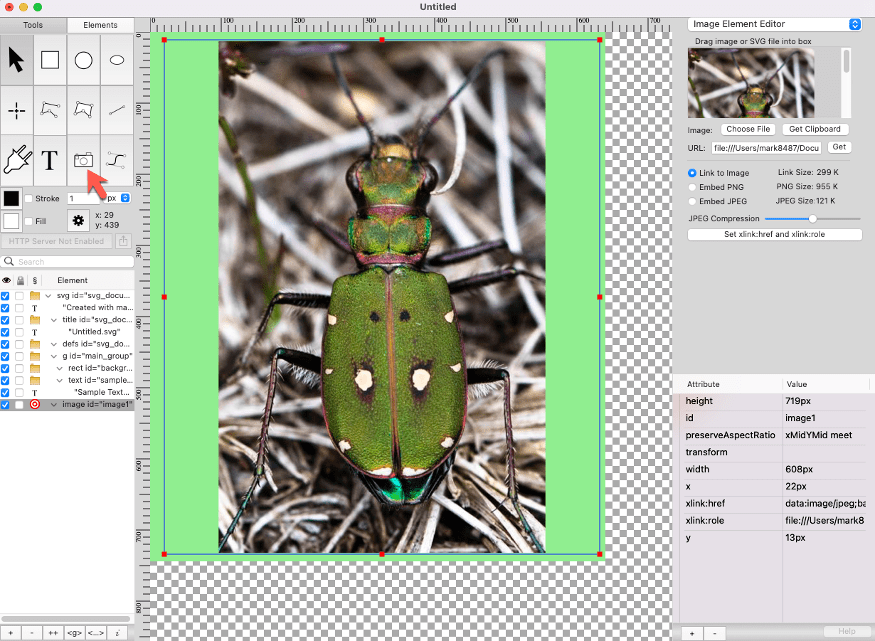Viewport: 875px width, 641px height.
Task: Click the Attribute column header
Action: [703, 384]
